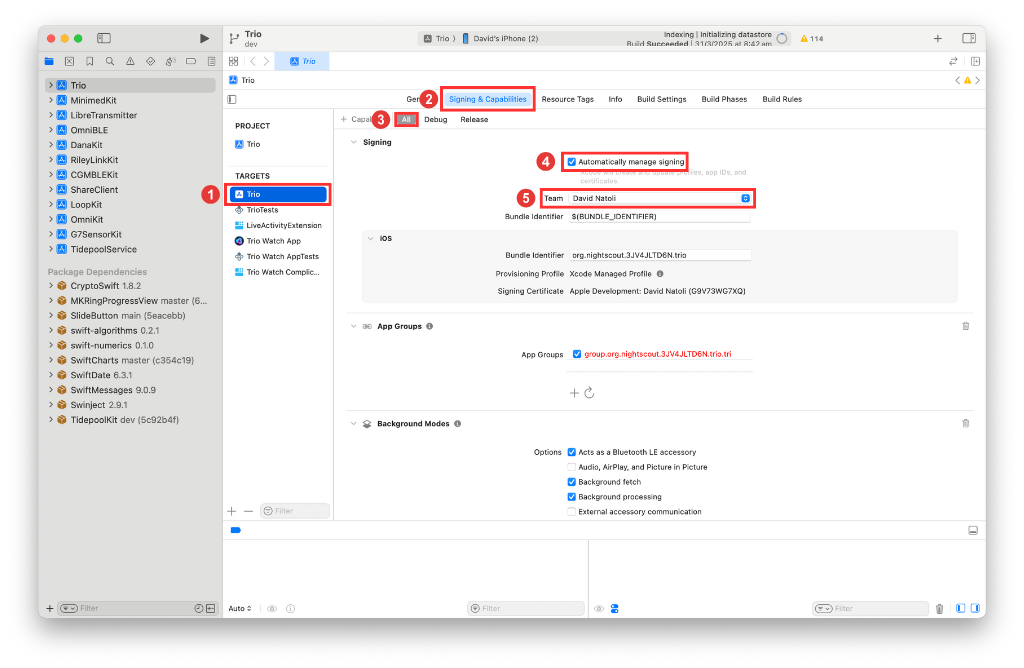Expand the MinimedKit project in navigator
The width and height of the screenshot is (1024, 668).
pyautogui.click(x=50, y=100)
